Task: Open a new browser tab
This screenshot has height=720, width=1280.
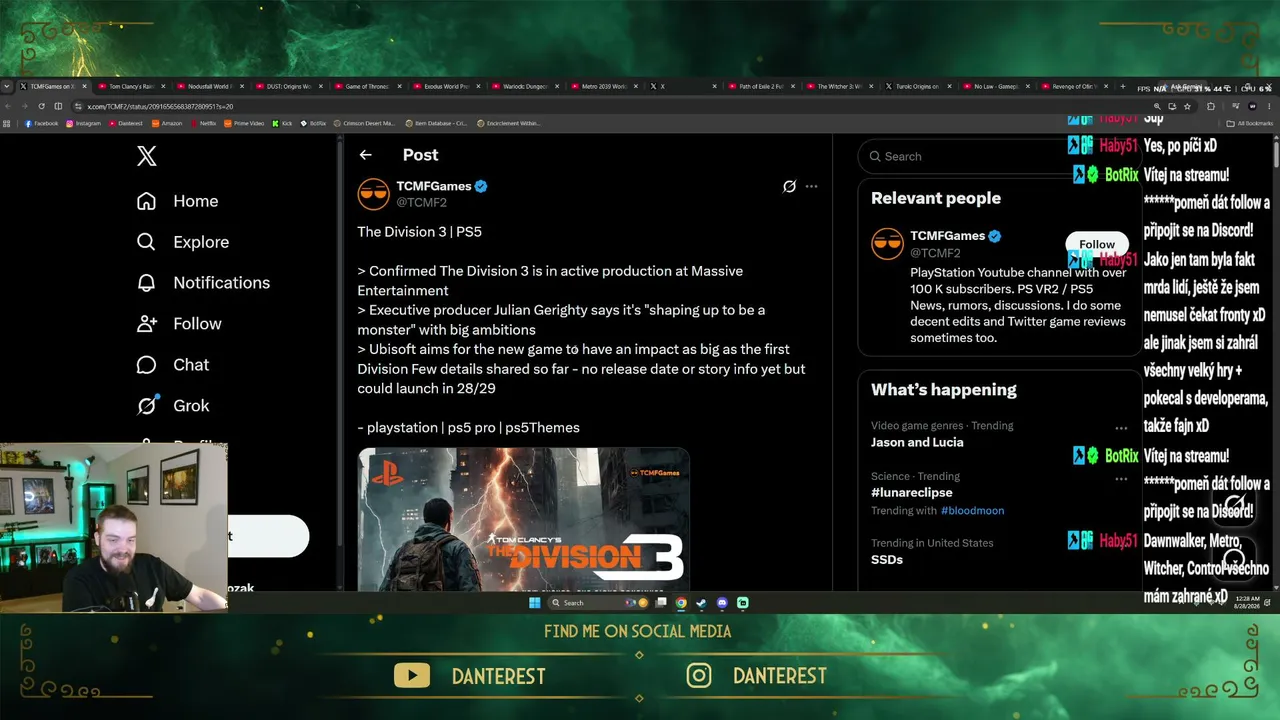Action: [x=1122, y=87]
